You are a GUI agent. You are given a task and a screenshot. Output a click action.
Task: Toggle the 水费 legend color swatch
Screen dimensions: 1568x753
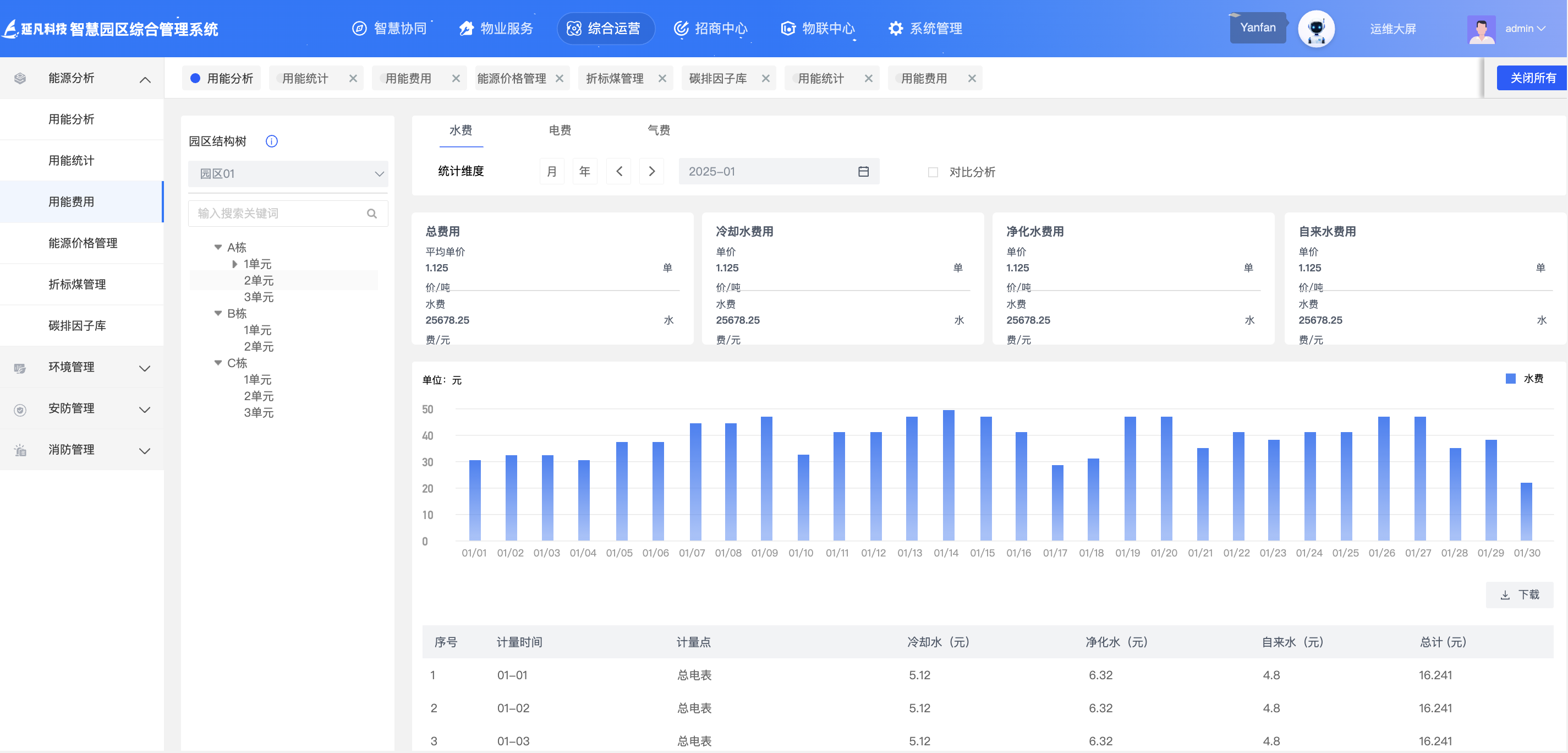pyautogui.click(x=1510, y=379)
